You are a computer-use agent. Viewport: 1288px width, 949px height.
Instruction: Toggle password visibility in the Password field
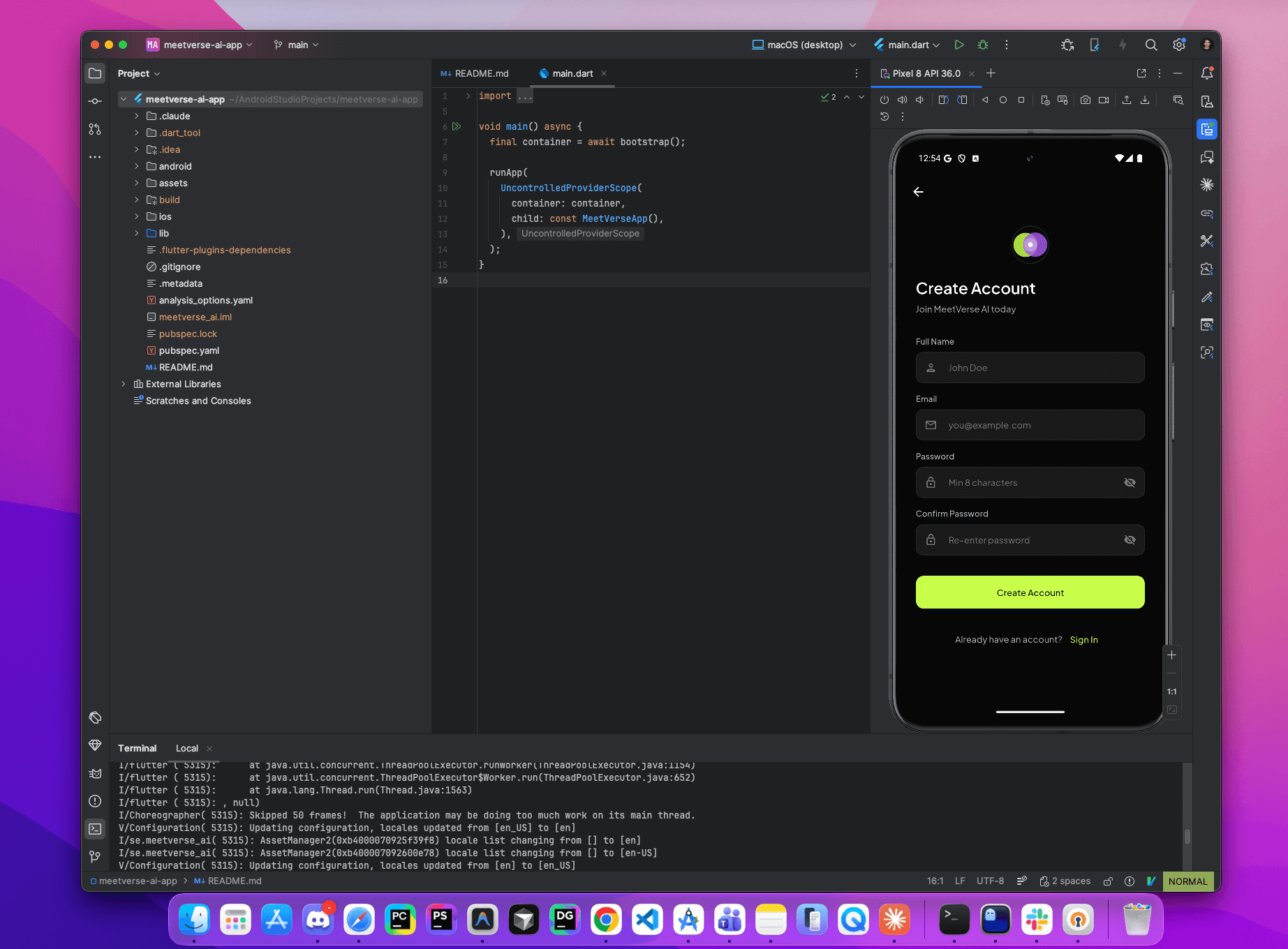click(1130, 482)
